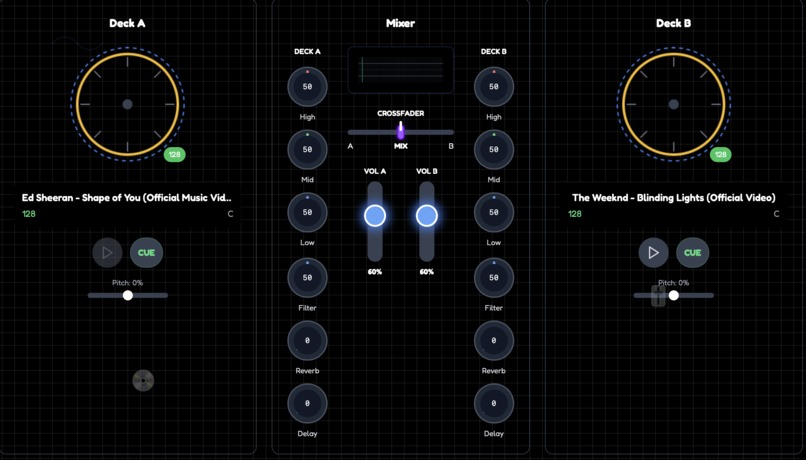Viewport: 806px width, 460px height.
Task: Click the VOL A fader knob
Action: click(x=375, y=216)
